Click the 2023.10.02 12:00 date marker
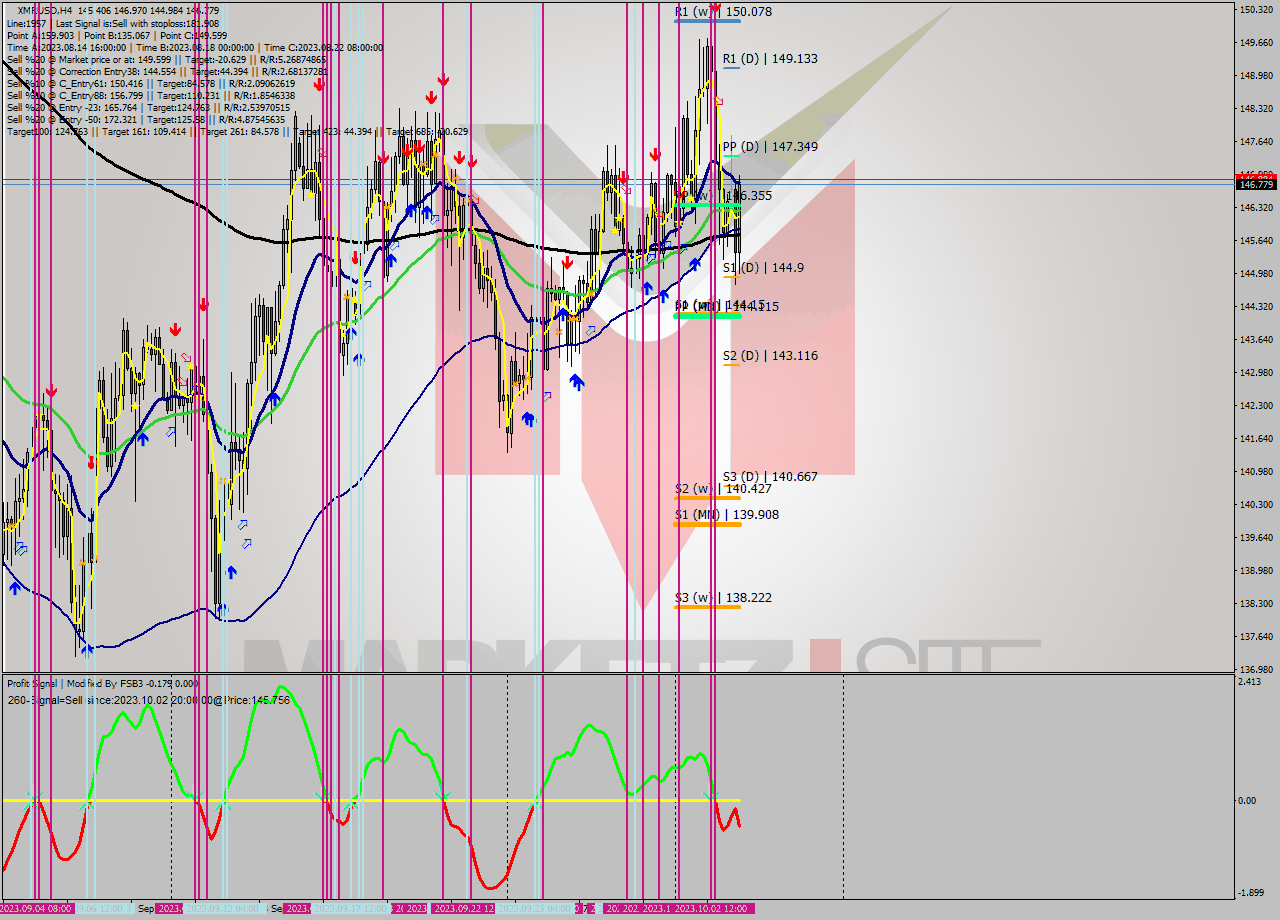1280x920 pixels. pyautogui.click(x=713, y=908)
